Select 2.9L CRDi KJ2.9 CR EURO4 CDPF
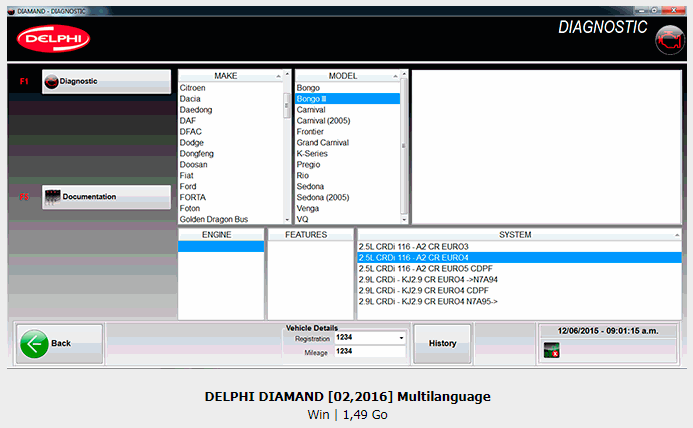The width and height of the screenshot is (693, 428). (519, 290)
